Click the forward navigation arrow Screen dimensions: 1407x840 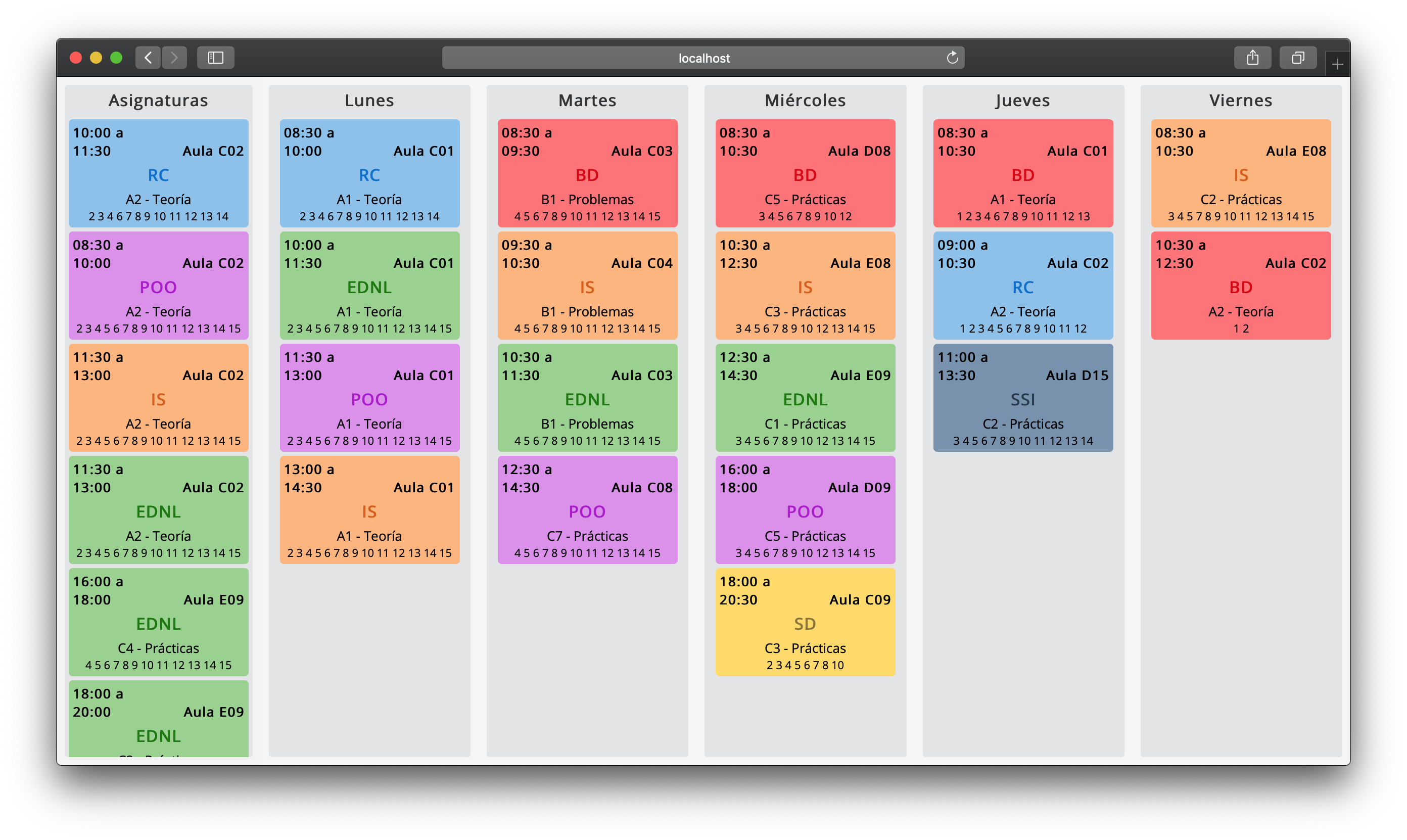point(174,58)
